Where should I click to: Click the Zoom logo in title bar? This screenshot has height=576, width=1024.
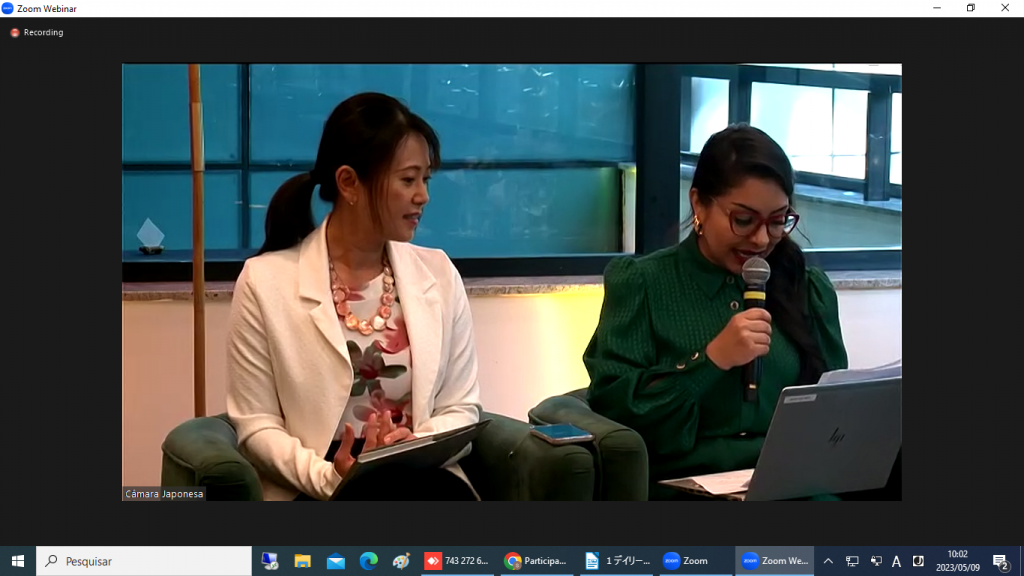8,8
